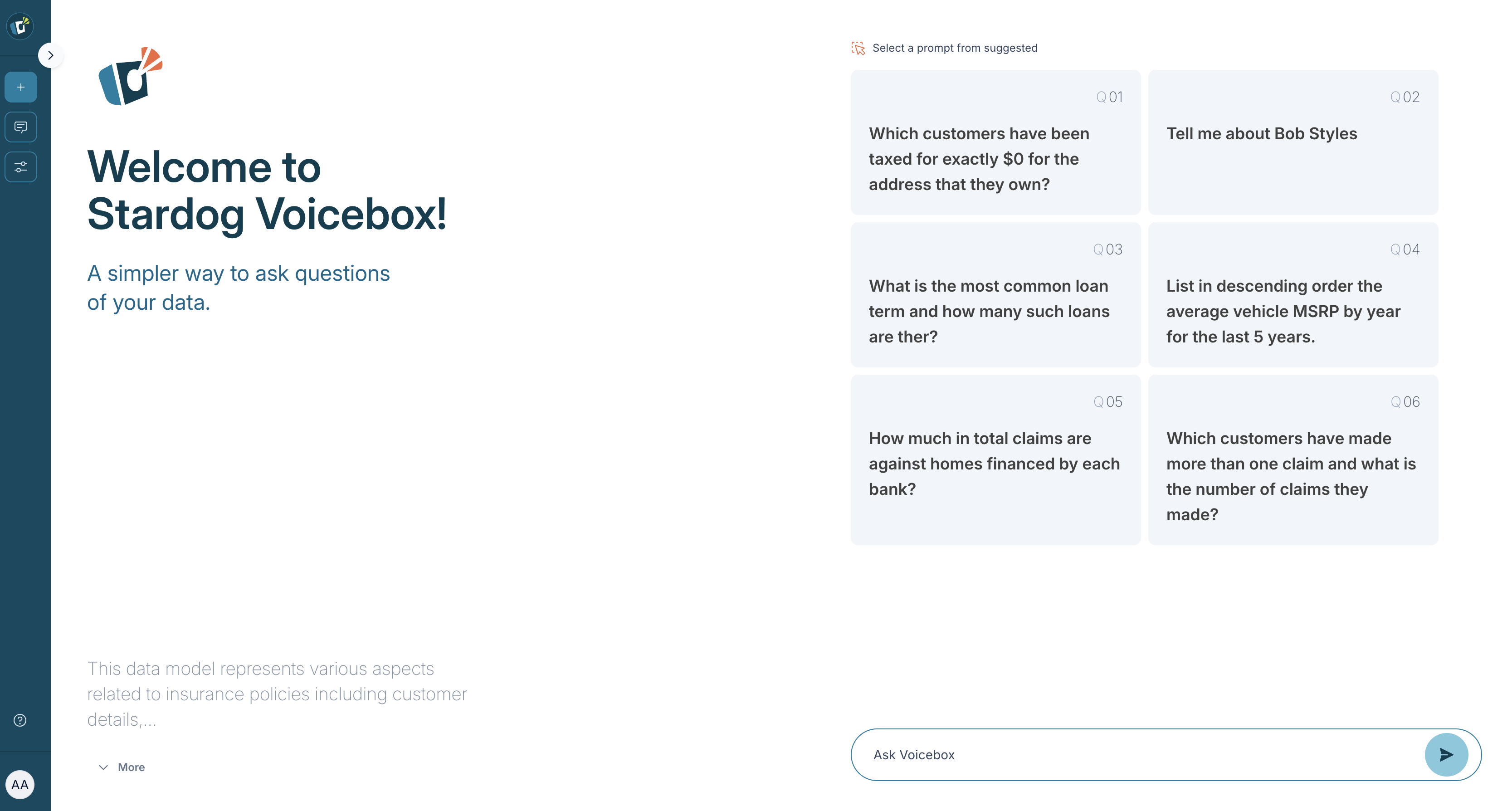1512x811 pixels.
Task: Start a new chat with plus icon
Action: click(x=20, y=87)
